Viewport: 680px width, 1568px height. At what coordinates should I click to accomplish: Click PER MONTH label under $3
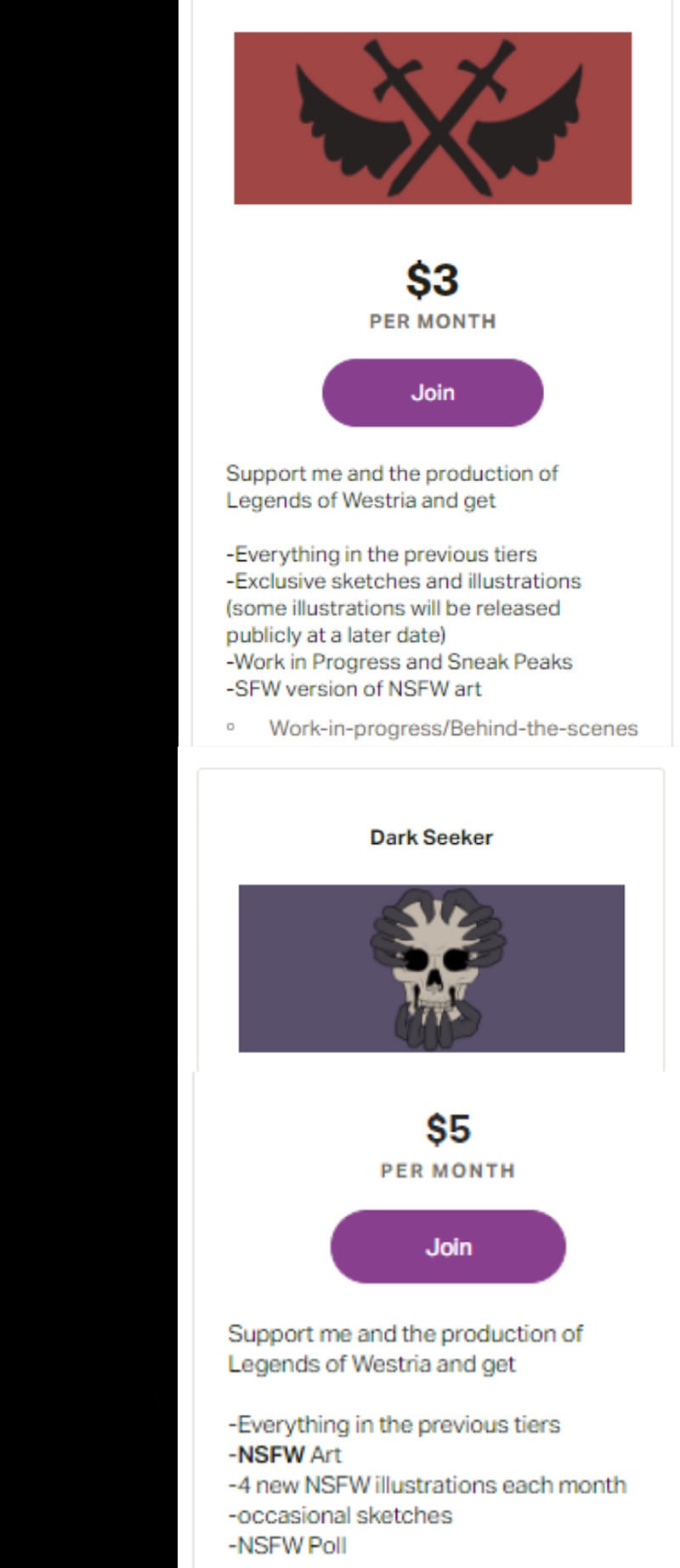(x=432, y=321)
